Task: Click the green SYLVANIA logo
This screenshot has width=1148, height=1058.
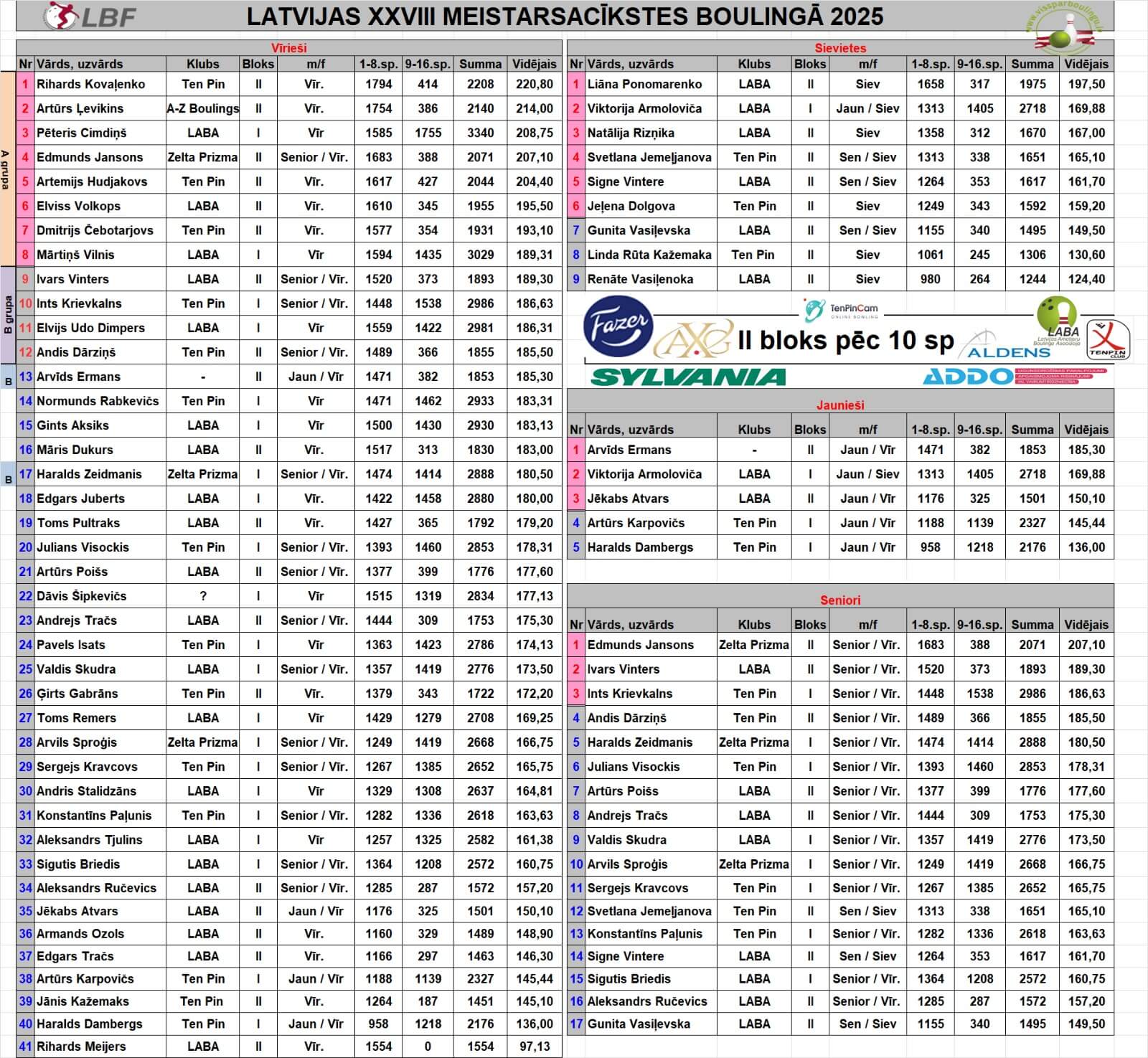Action: coord(688,377)
